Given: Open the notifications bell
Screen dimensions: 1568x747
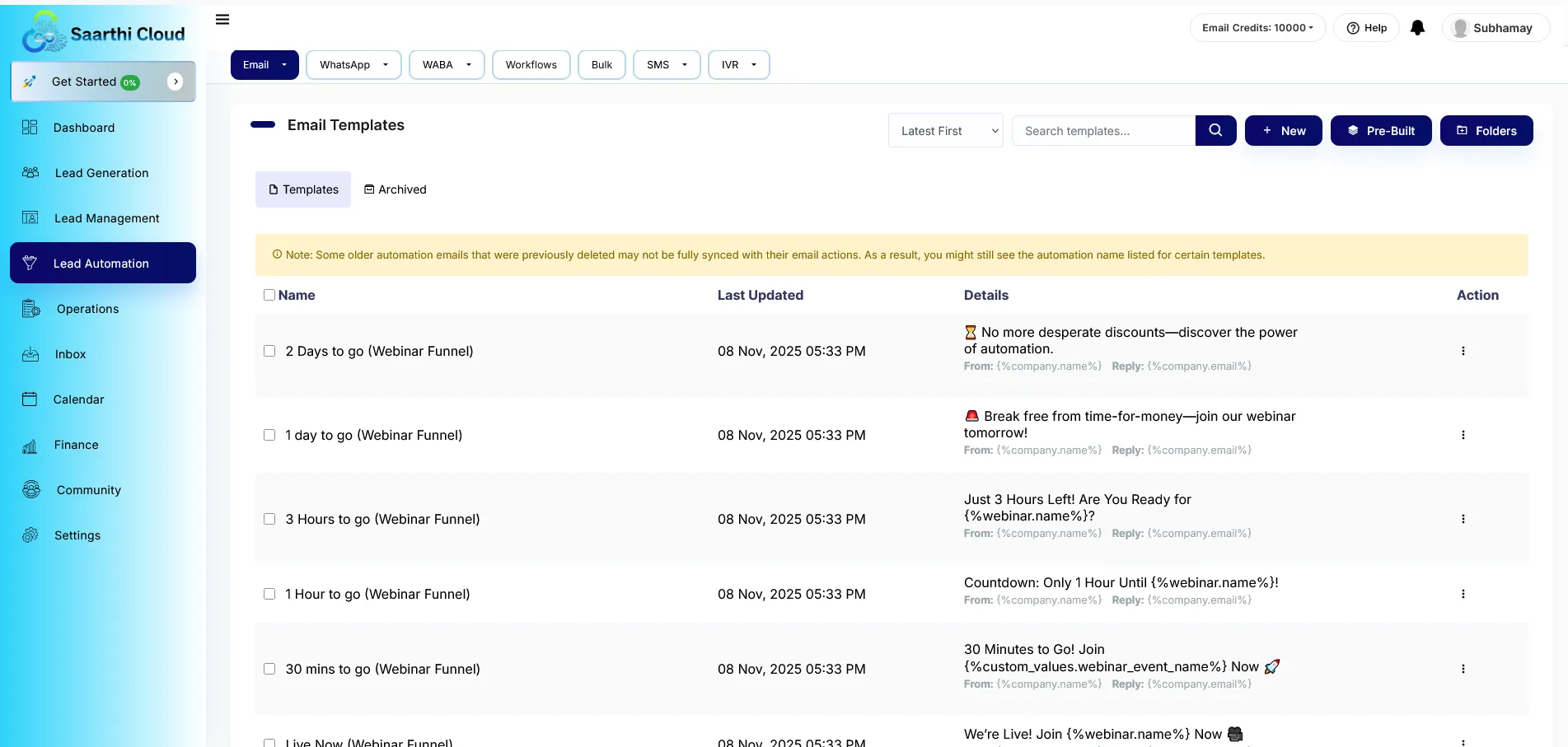Looking at the screenshot, I should 1417,28.
